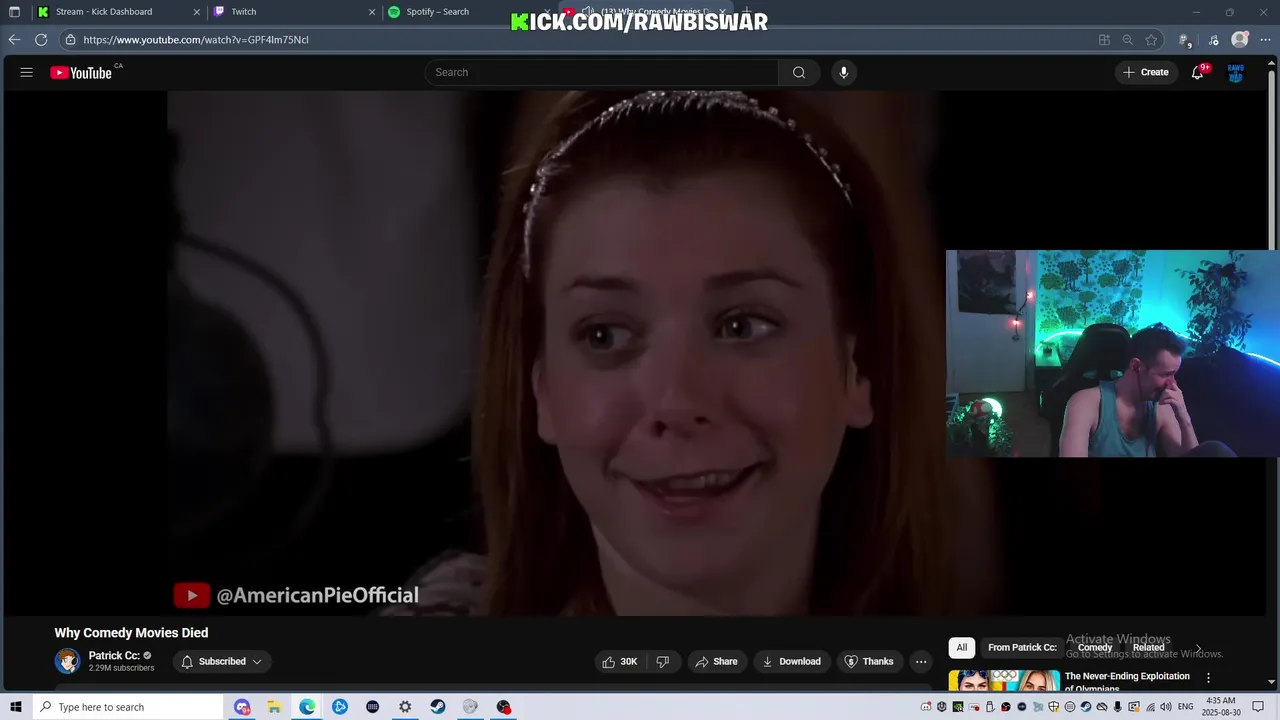This screenshot has height=720, width=1280.
Task: Open the Ghostery extension icon showing 9
Action: [1184, 40]
